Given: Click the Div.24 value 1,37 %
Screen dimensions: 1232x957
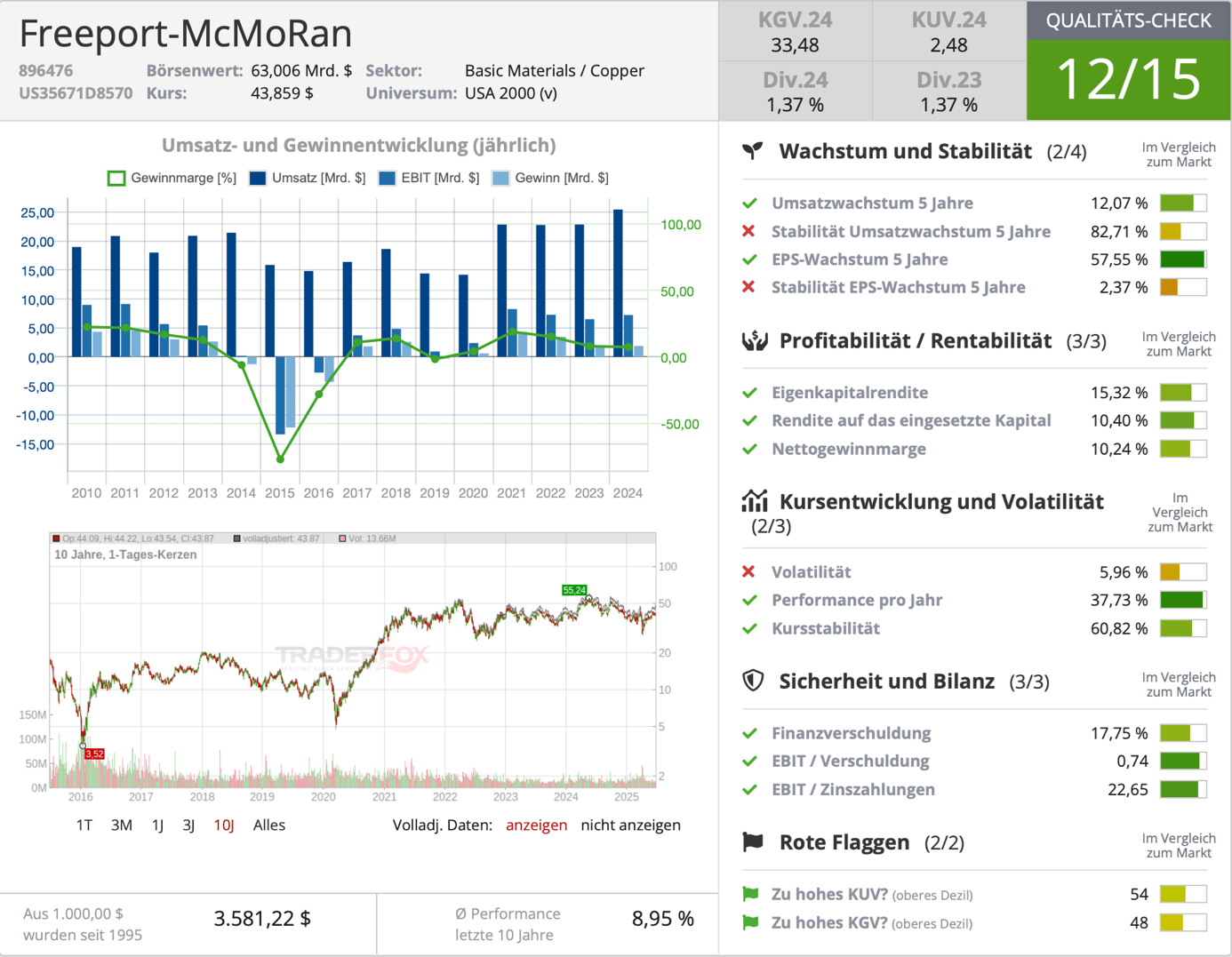Looking at the screenshot, I should click(795, 105).
